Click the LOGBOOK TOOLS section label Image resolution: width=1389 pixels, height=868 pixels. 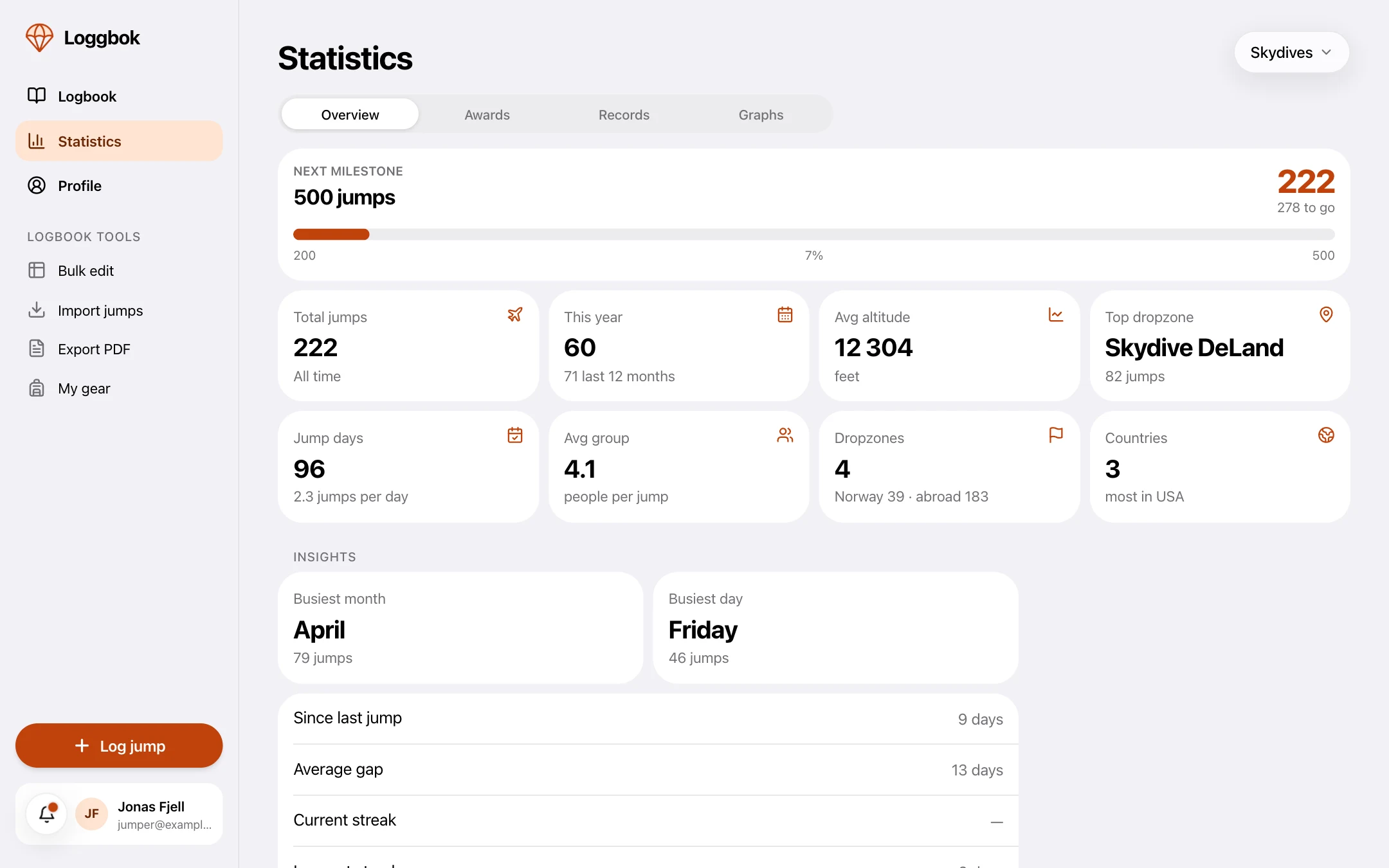point(84,237)
